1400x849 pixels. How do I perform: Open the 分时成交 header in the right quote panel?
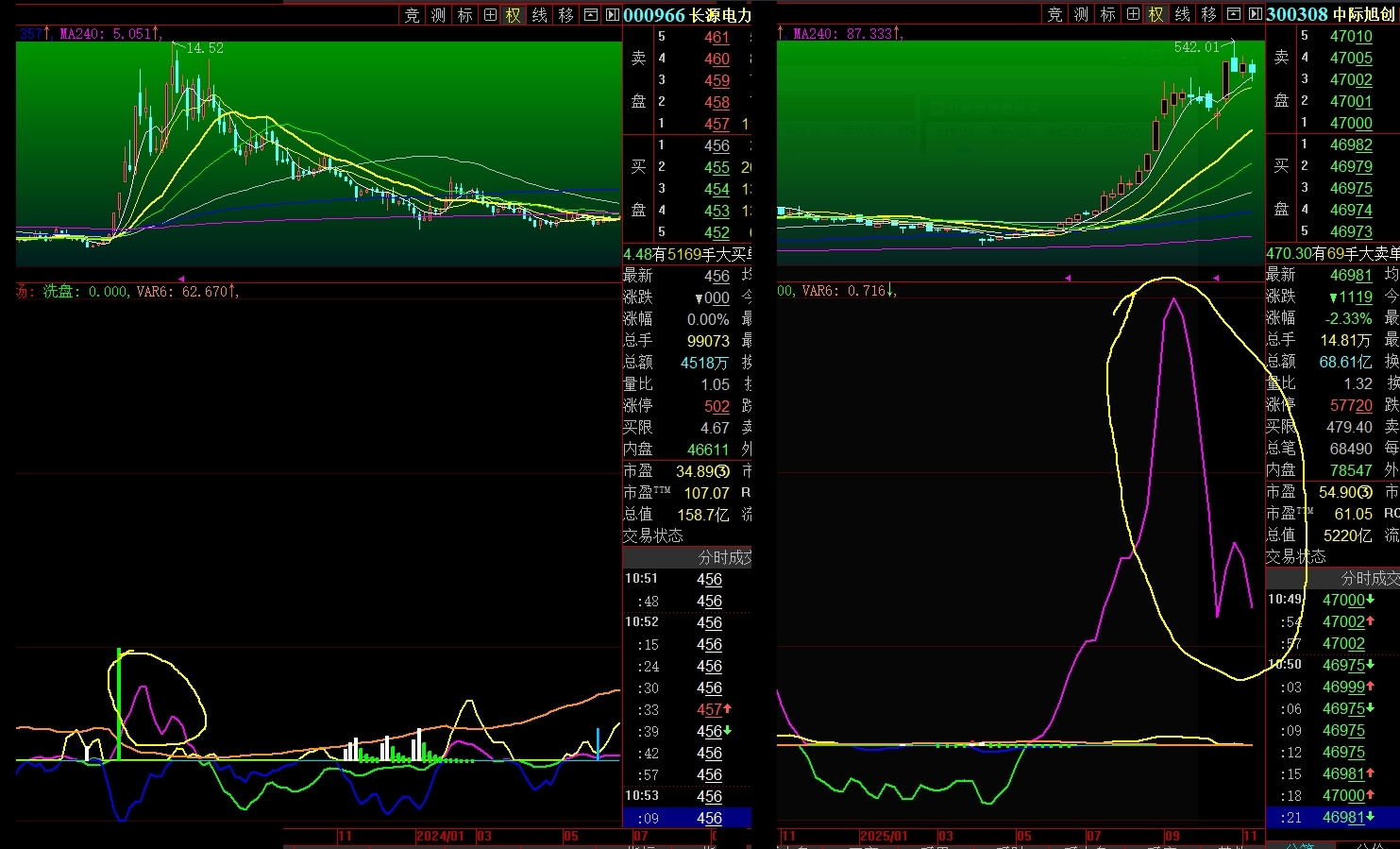point(1369,578)
